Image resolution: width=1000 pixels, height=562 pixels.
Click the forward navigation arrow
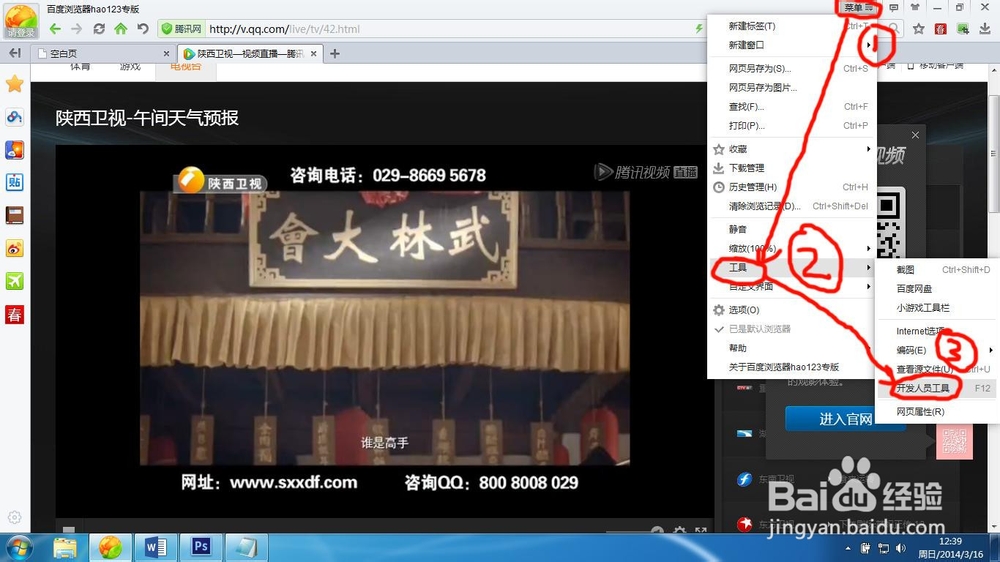(77, 29)
